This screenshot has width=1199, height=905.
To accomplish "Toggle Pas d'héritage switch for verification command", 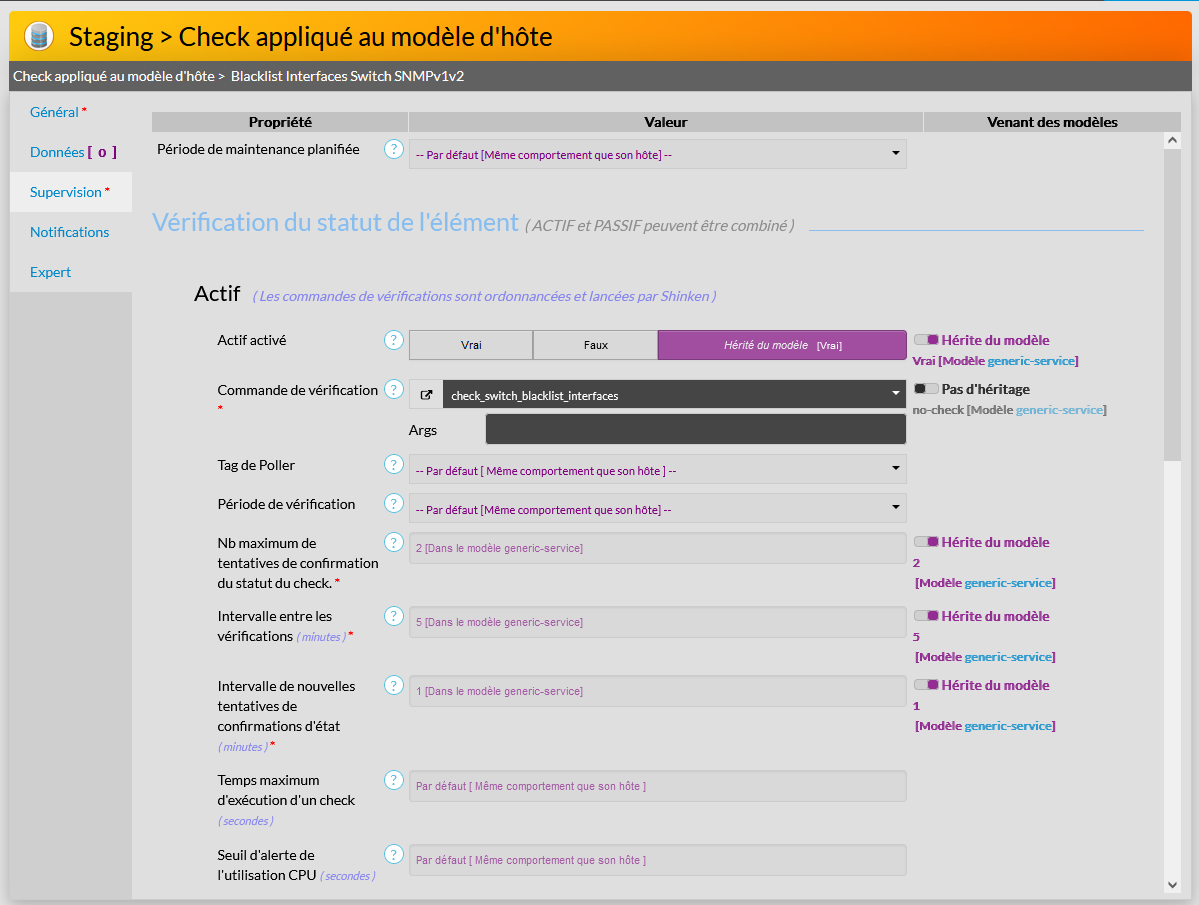I will [926, 389].
